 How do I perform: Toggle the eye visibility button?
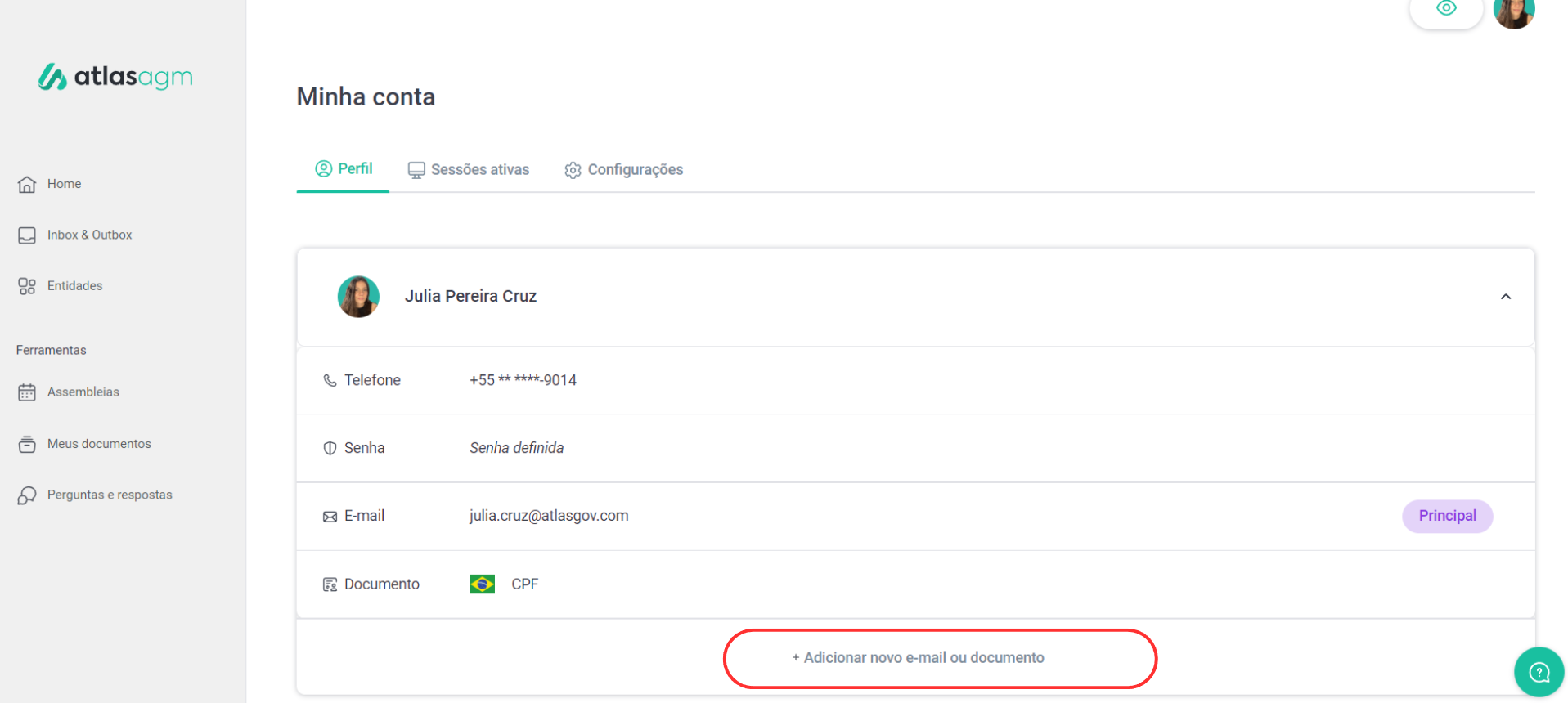(x=1445, y=10)
